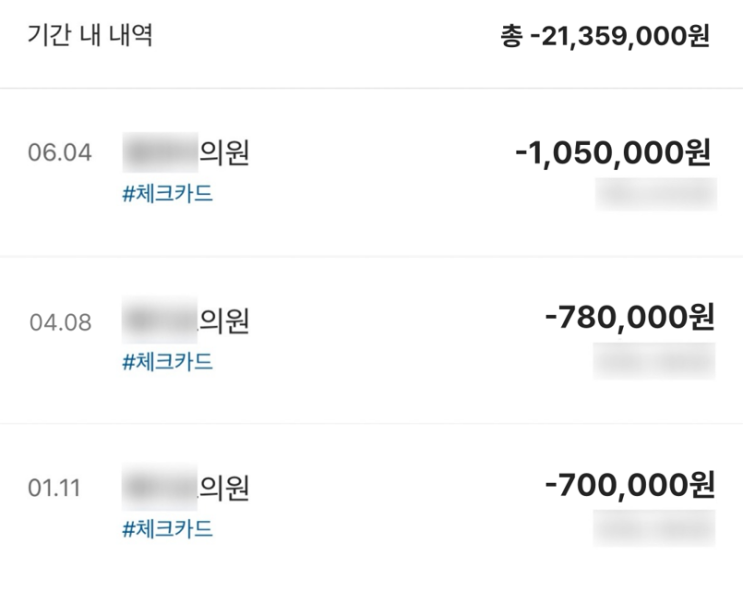The width and height of the screenshot is (743, 592).
Task: Click the 04.08 transaction date
Action: coord(60,322)
